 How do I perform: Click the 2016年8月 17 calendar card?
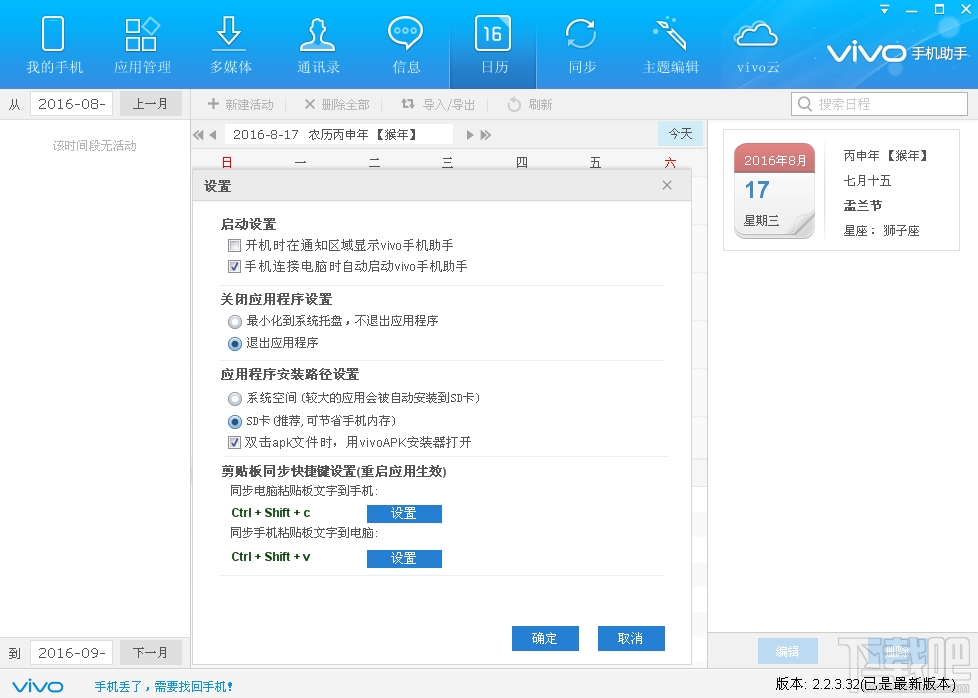pos(774,190)
